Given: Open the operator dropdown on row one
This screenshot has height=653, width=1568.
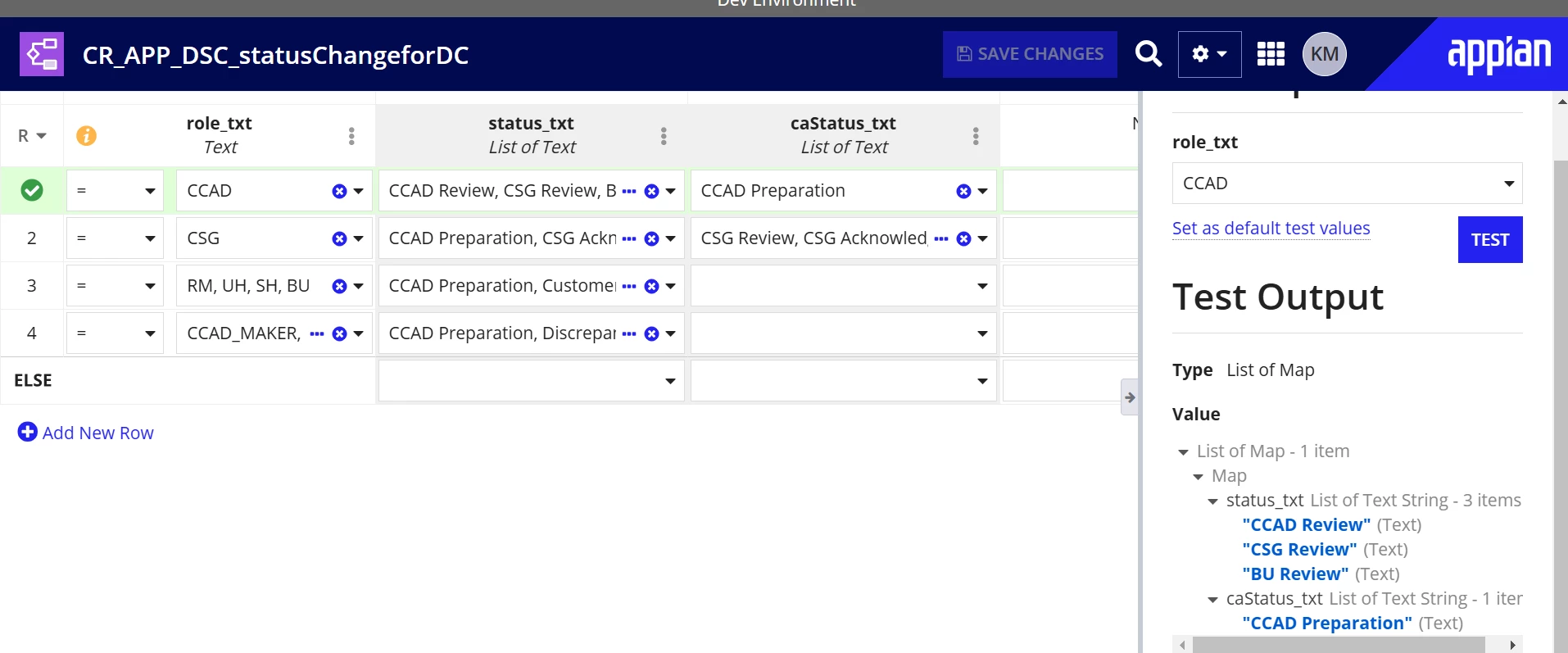Looking at the screenshot, I should (115, 191).
